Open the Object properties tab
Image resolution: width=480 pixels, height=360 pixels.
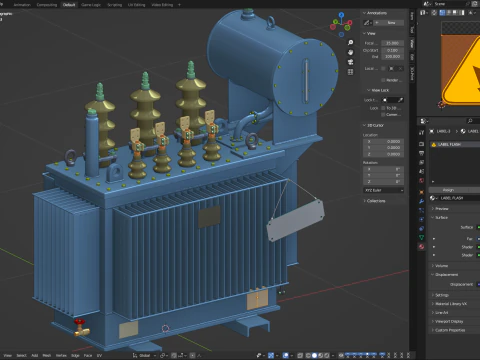point(422,192)
